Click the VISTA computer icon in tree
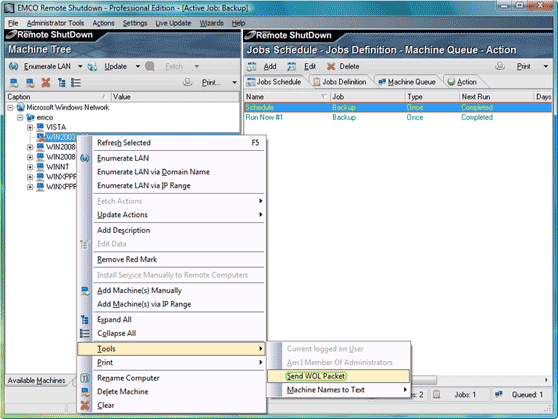The height and width of the screenshot is (419, 558). [40, 127]
